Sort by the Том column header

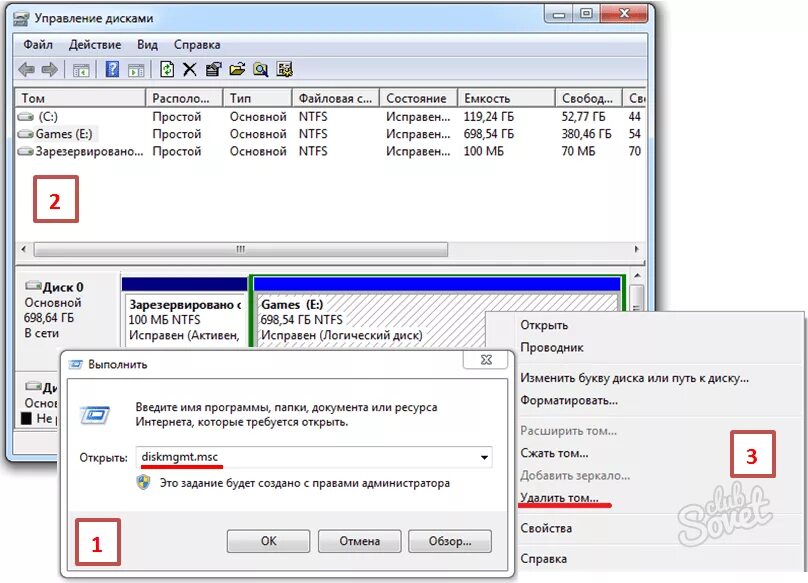pyautogui.click(x=80, y=98)
